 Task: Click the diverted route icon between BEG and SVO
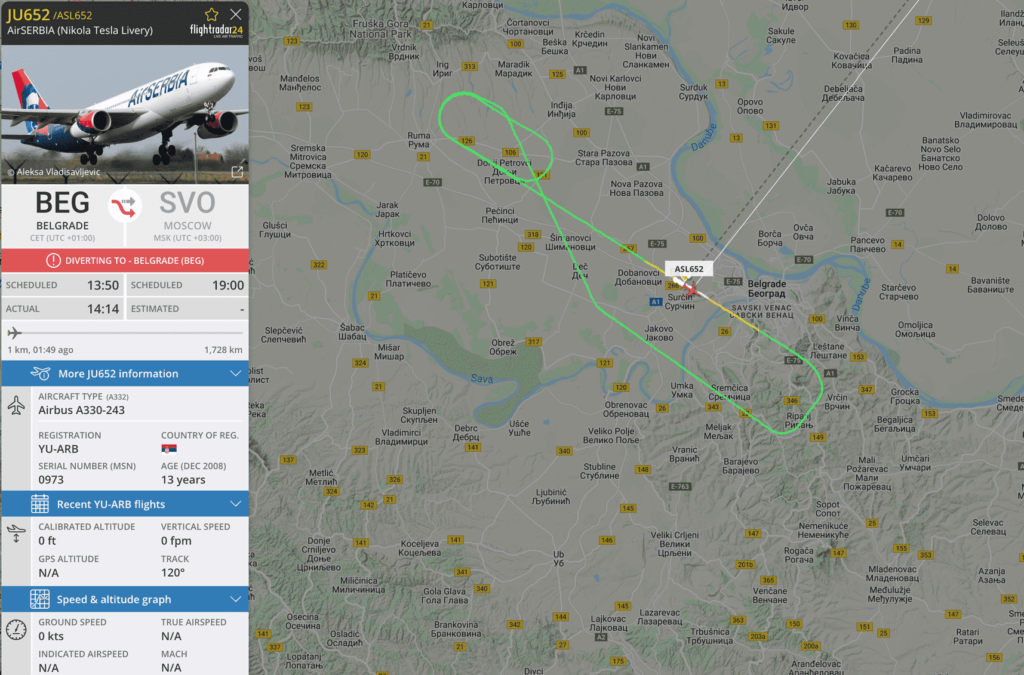coord(124,207)
